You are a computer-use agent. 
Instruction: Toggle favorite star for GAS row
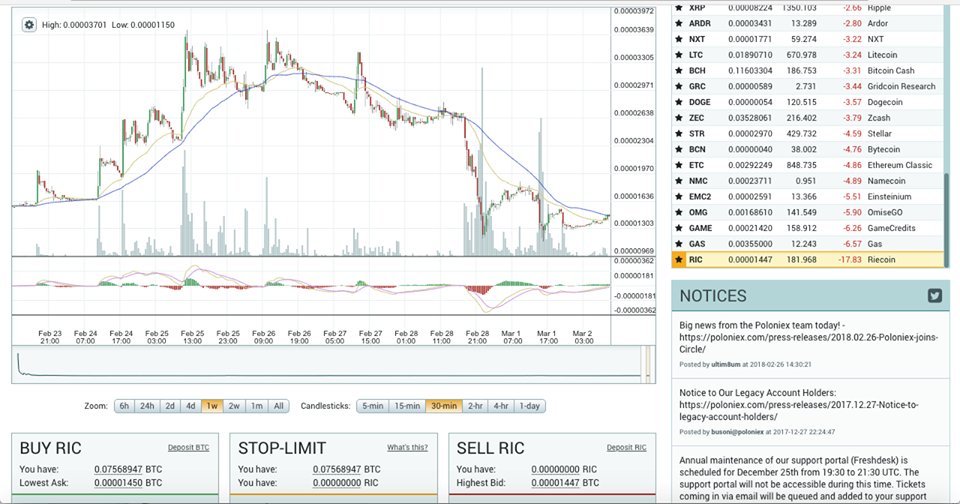point(678,244)
